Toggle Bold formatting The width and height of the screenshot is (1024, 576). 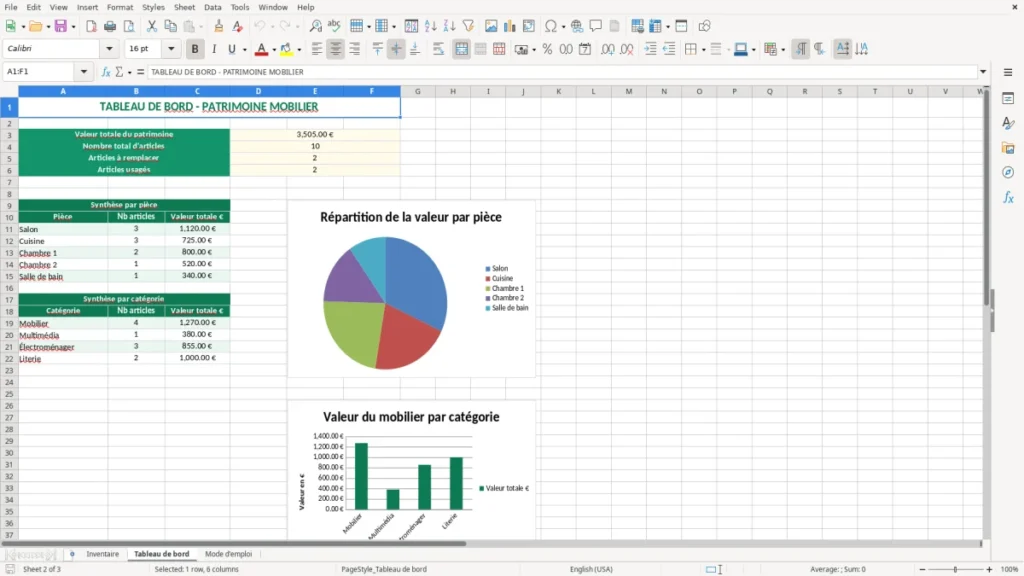195,49
